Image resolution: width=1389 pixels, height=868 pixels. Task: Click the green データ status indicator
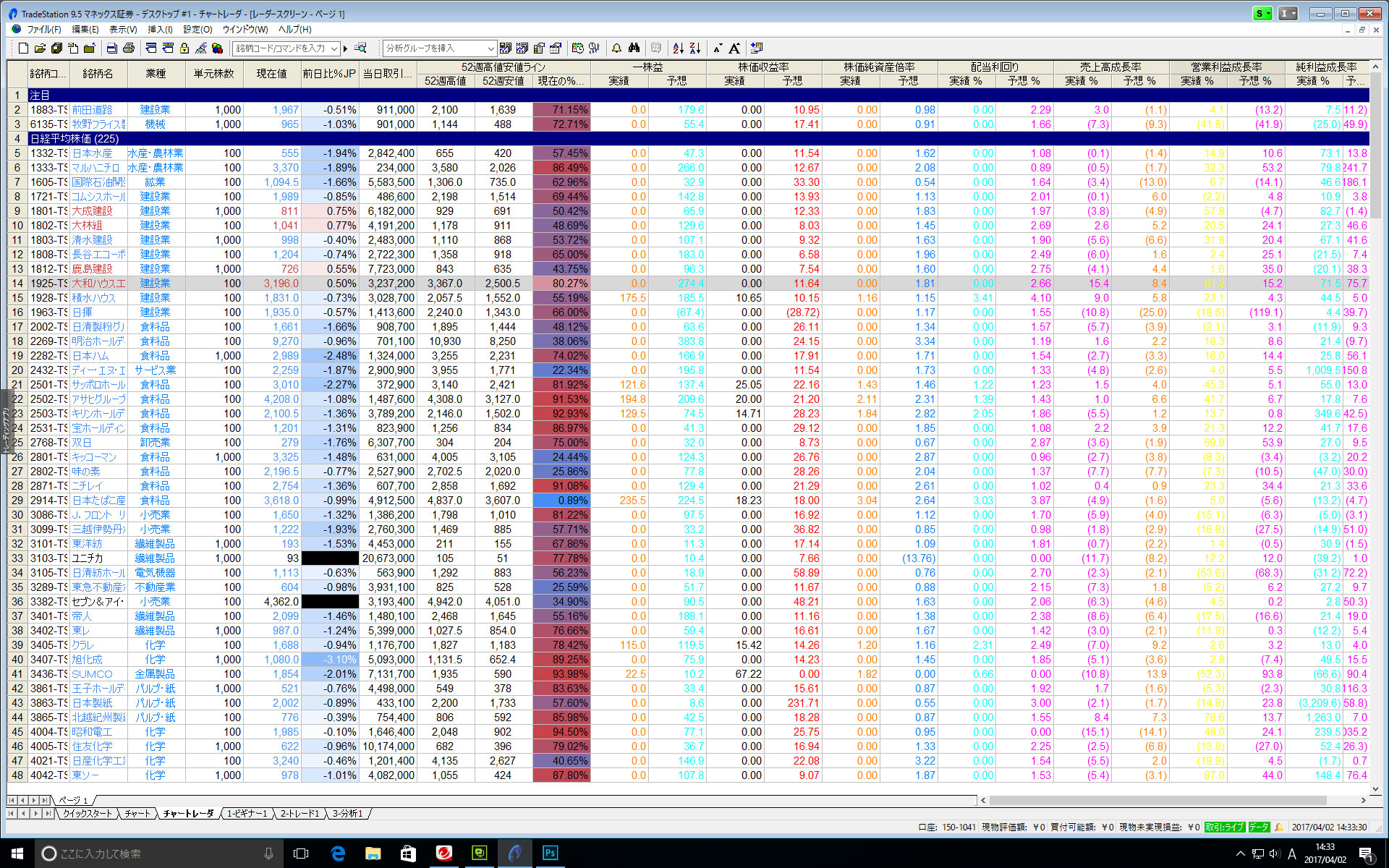pos(1259,827)
